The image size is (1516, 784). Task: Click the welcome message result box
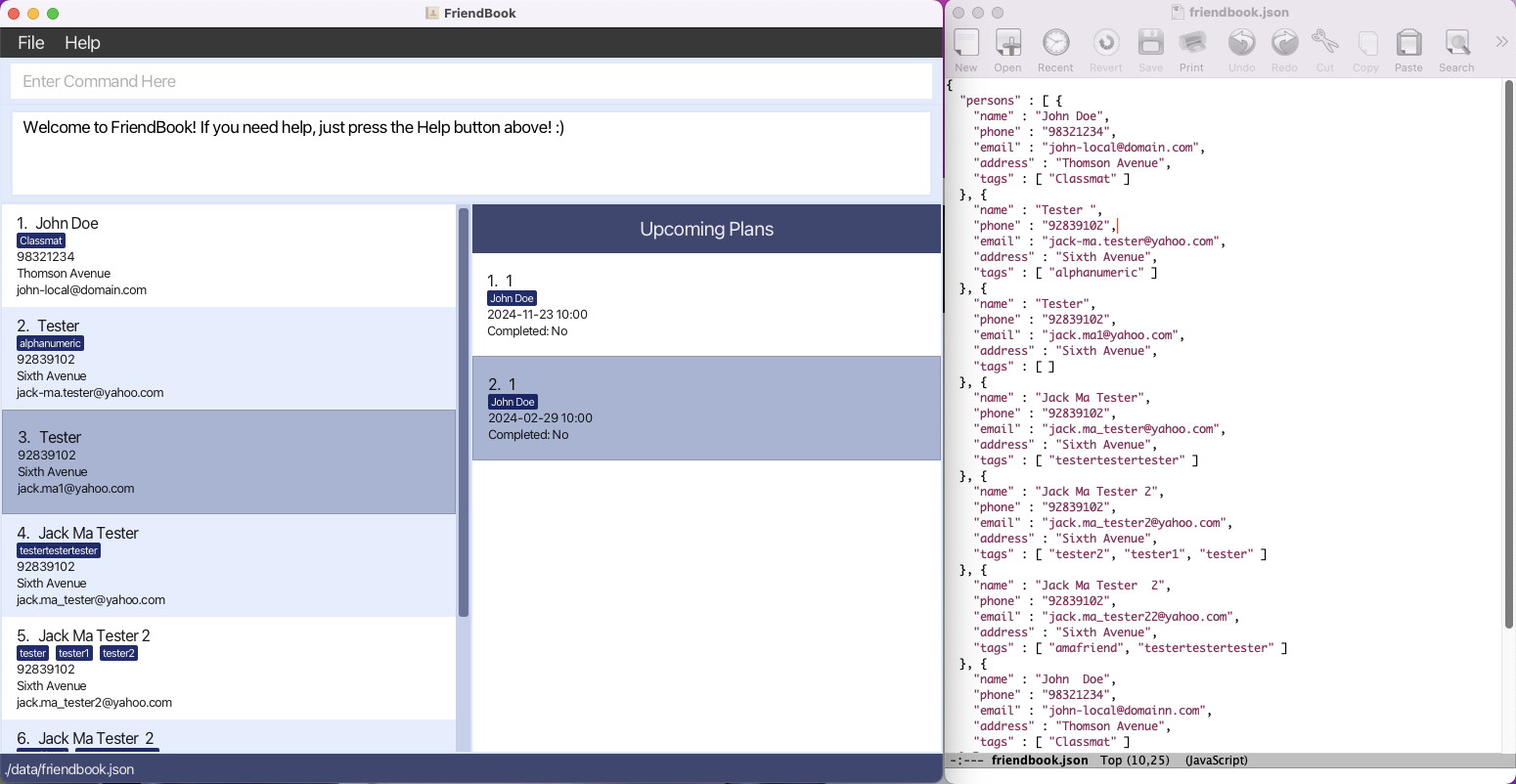tap(470, 153)
